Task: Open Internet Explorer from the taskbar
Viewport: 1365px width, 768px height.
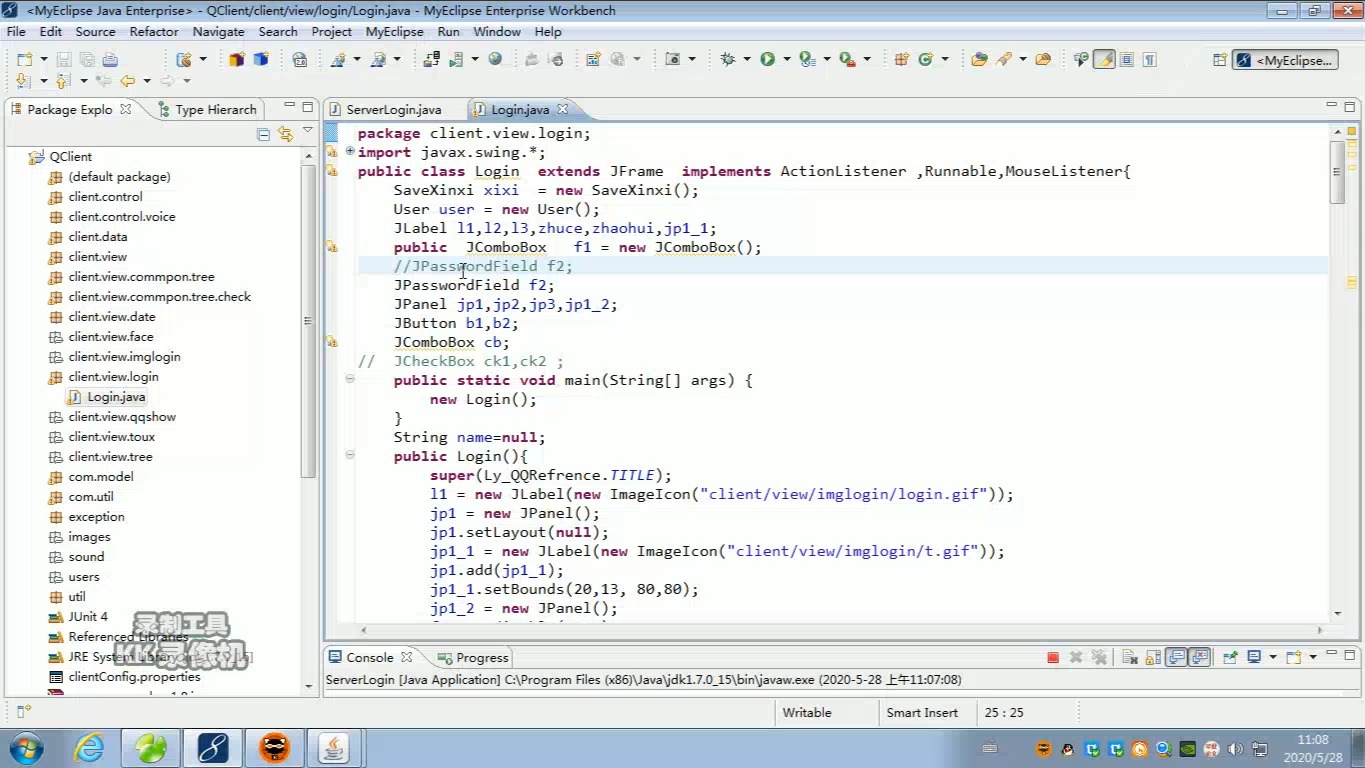Action: click(89, 747)
